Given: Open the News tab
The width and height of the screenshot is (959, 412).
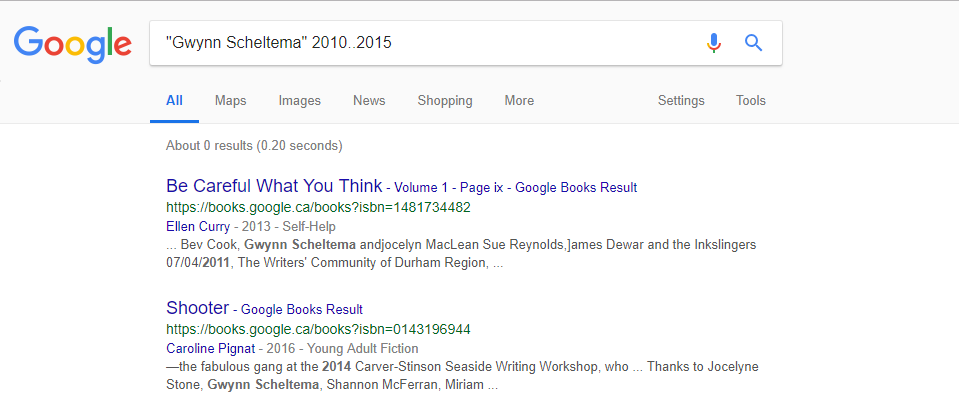Looking at the screenshot, I should pyautogui.click(x=369, y=101).
